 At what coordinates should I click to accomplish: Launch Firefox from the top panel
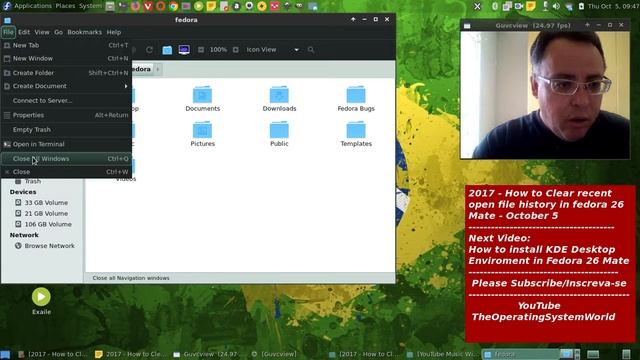pos(135,6)
